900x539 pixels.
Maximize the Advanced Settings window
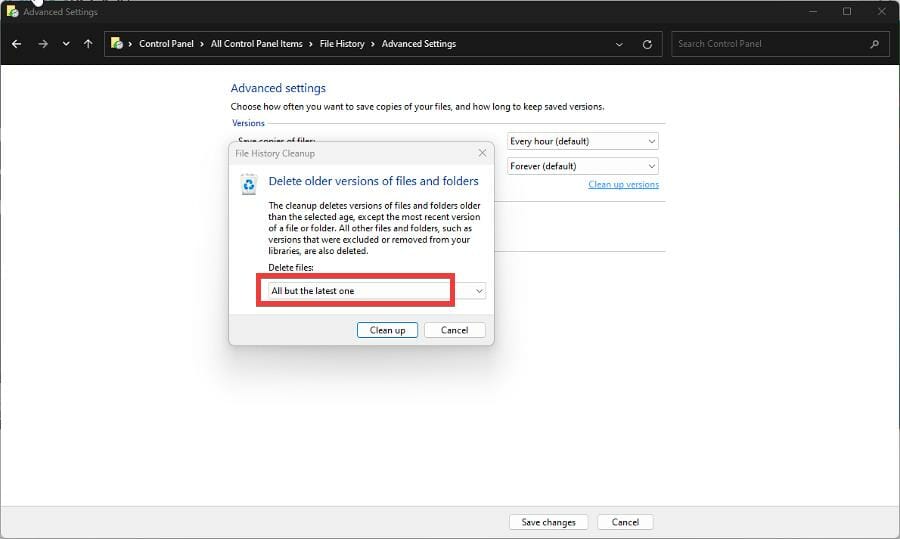pos(847,11)
